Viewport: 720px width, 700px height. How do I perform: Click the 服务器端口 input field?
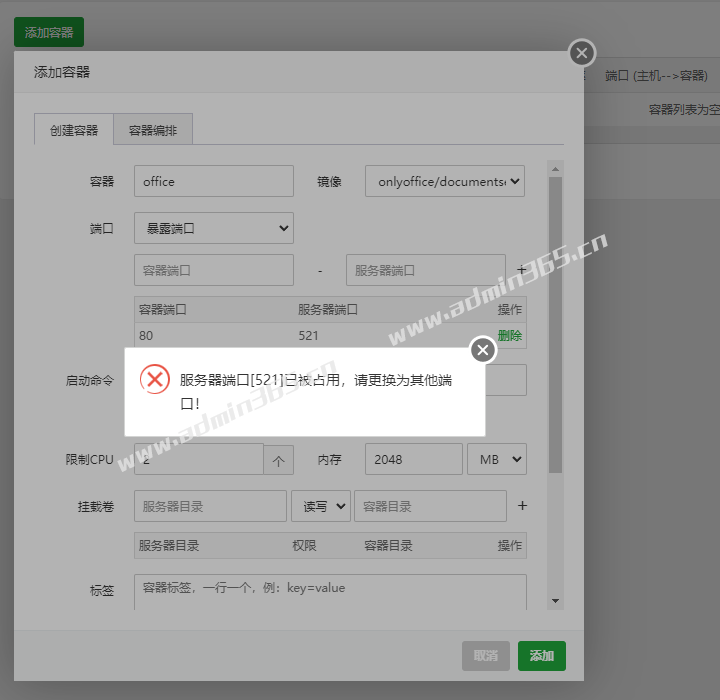(x=426, y=270)
